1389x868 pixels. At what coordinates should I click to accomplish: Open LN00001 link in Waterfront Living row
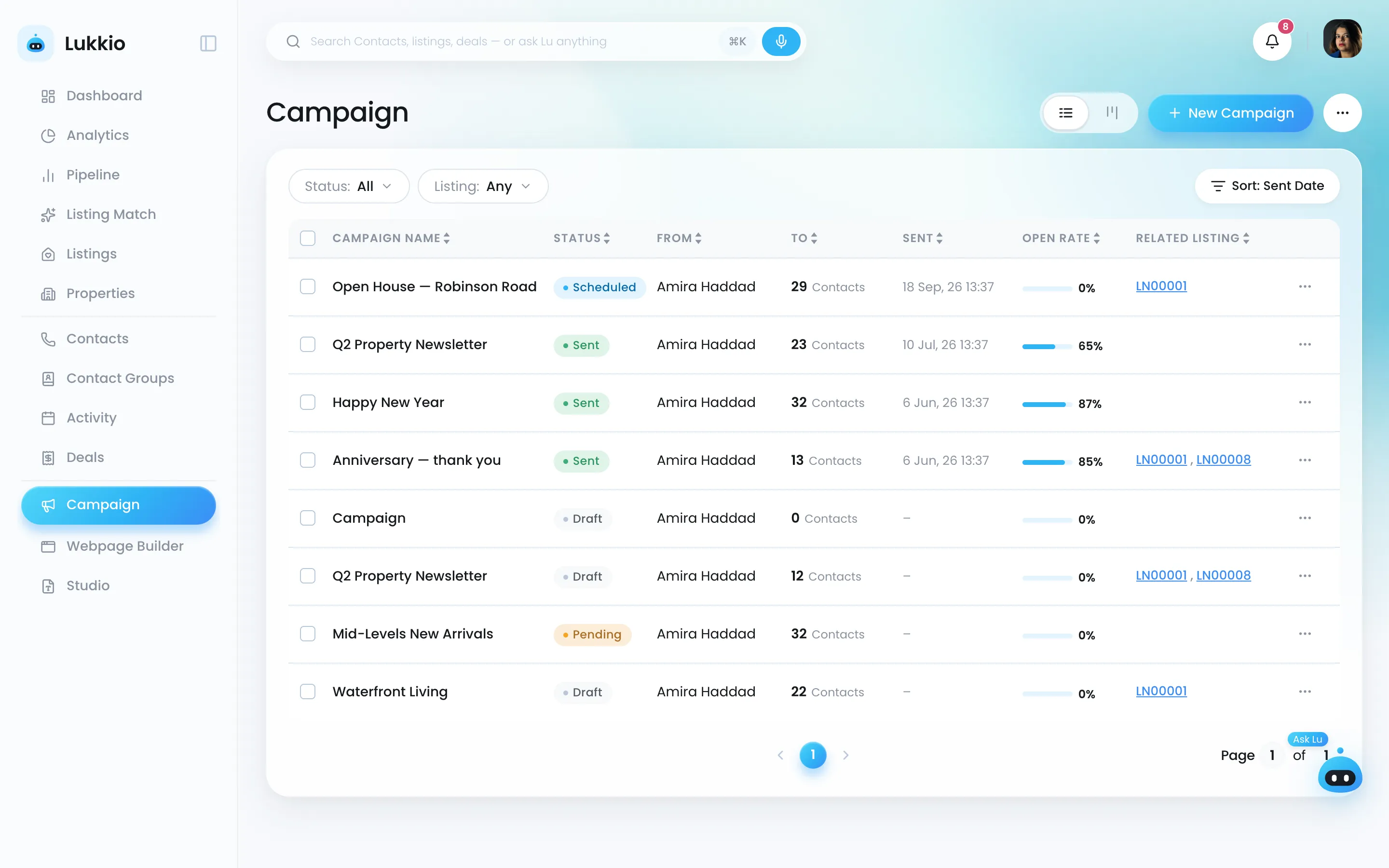(1161, 691)
